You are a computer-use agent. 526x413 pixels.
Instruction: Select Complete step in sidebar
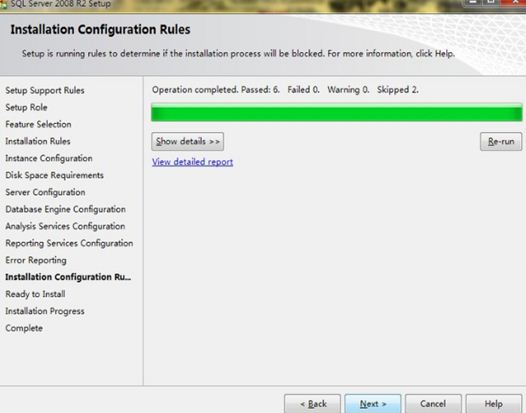tap(24, 328)
